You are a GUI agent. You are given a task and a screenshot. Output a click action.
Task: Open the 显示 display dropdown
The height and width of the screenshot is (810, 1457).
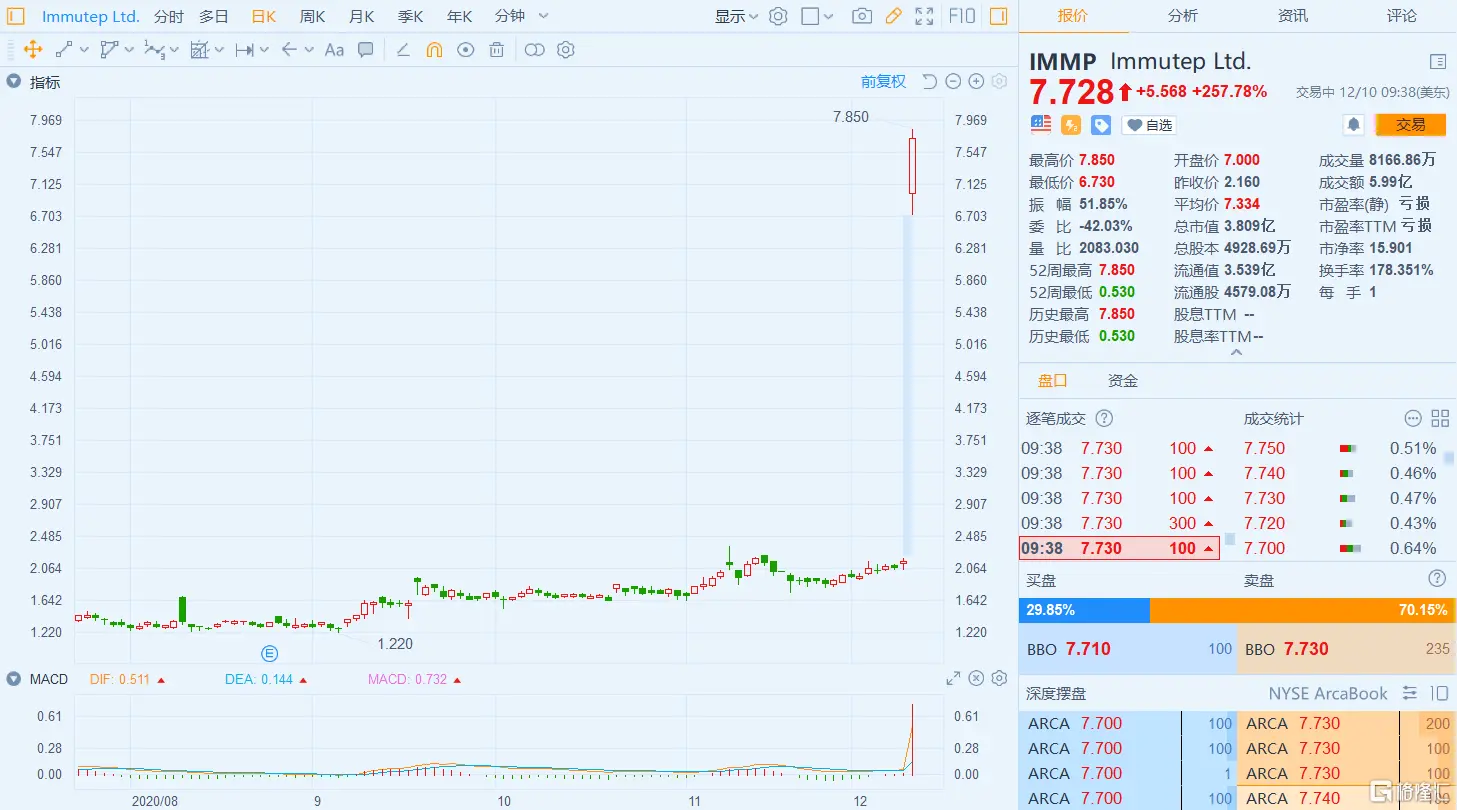tap(736, 16)
